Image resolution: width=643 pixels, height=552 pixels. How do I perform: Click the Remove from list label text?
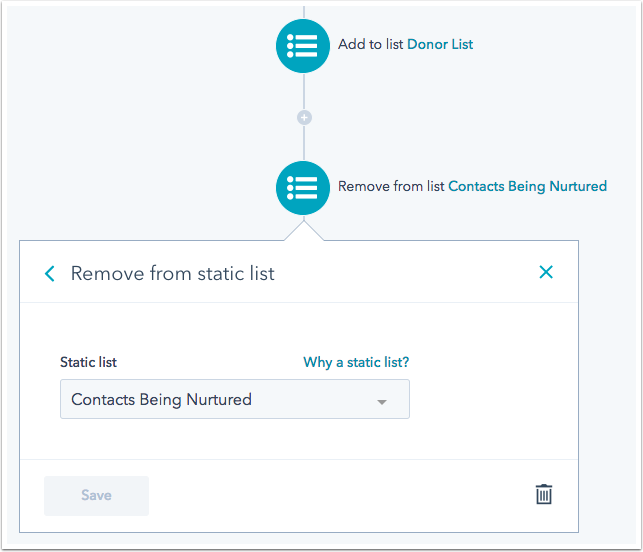391,186
